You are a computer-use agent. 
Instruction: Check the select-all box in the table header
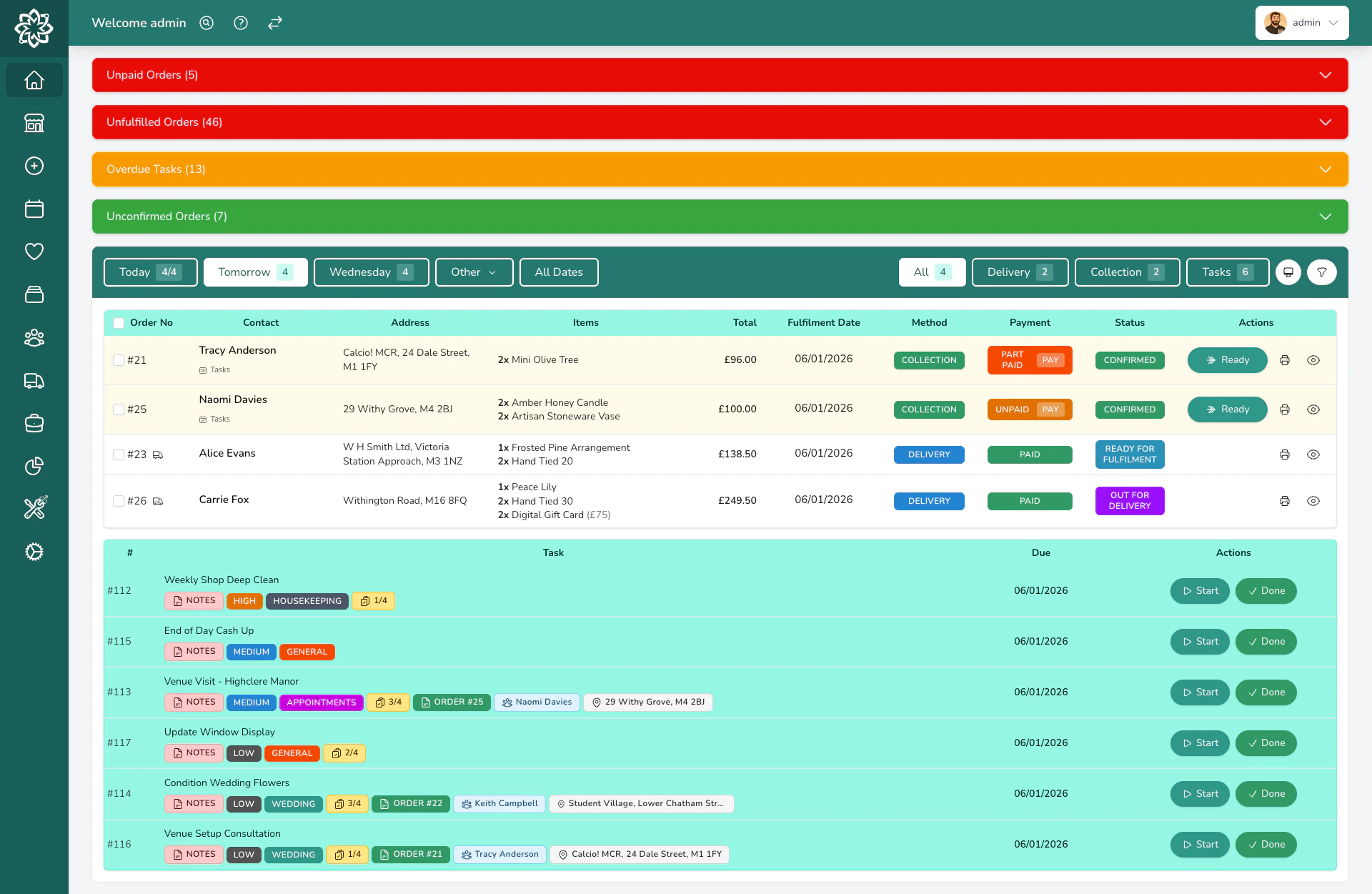pos(119,322)
